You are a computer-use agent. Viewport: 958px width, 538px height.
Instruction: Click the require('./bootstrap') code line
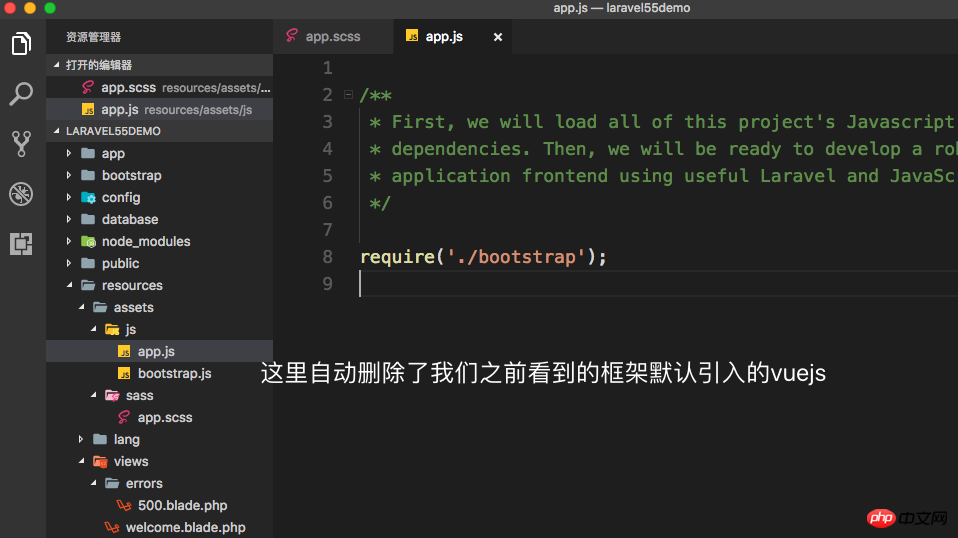click(x=483, y=256)
